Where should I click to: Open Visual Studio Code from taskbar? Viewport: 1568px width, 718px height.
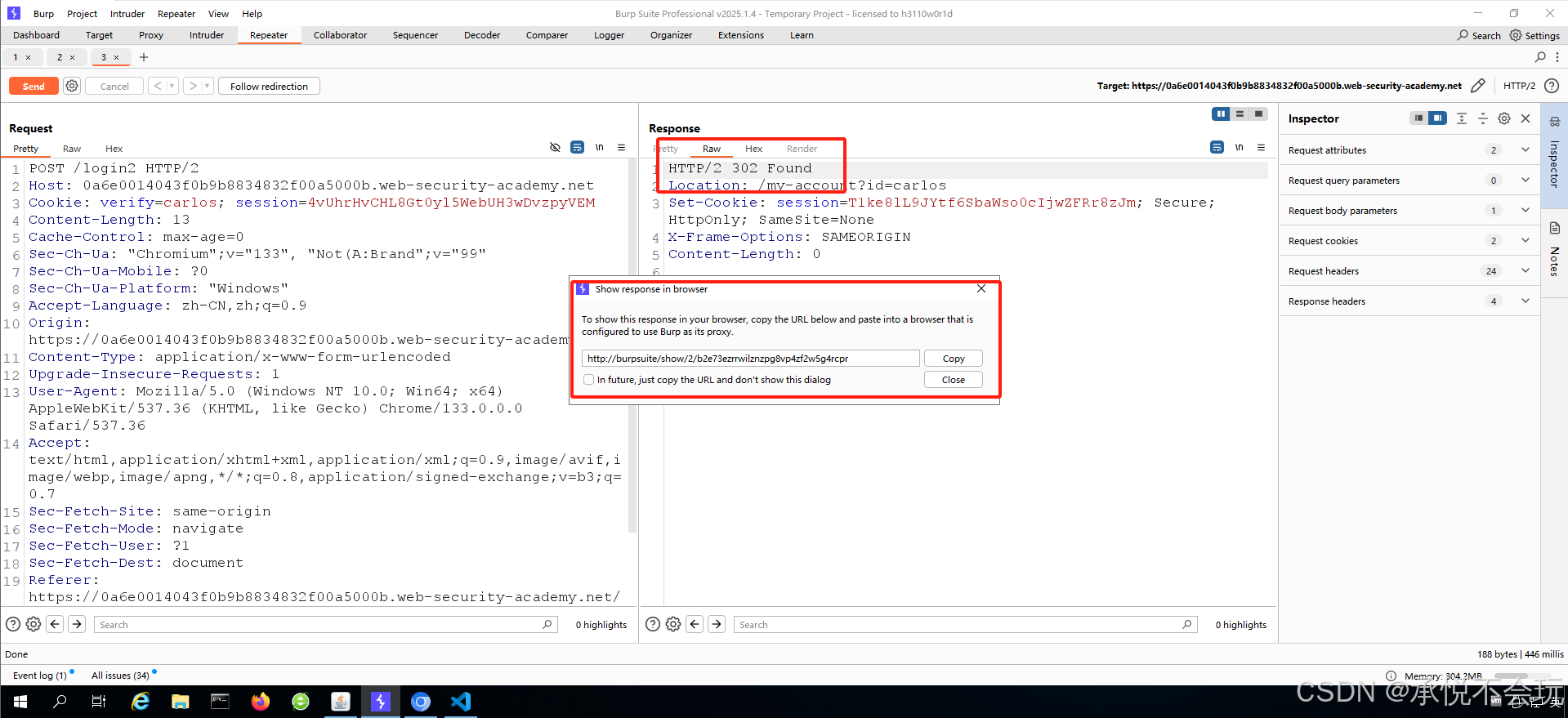(461, 702)
